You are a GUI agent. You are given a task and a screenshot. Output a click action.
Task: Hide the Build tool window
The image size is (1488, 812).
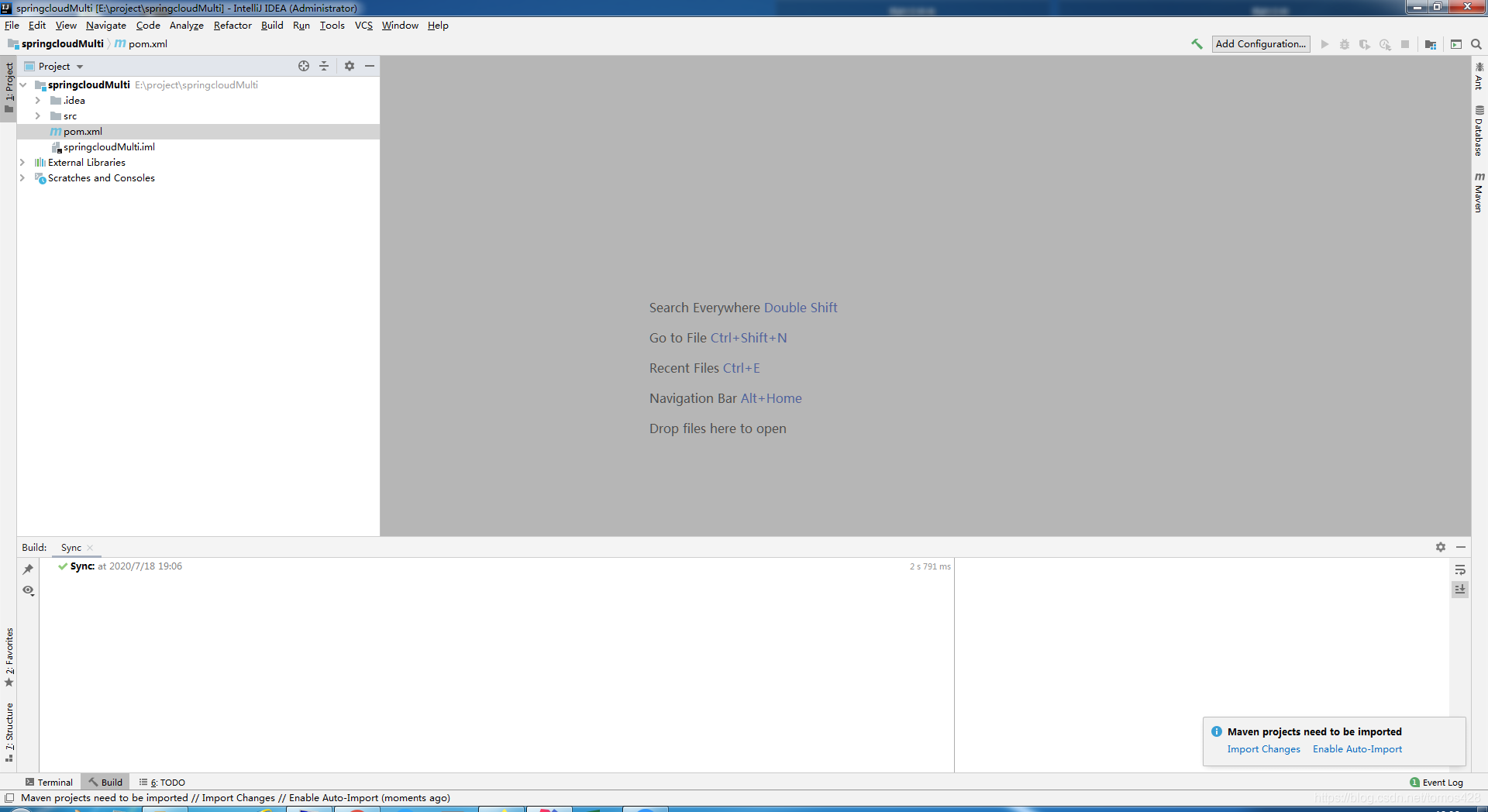[1461, 547]
